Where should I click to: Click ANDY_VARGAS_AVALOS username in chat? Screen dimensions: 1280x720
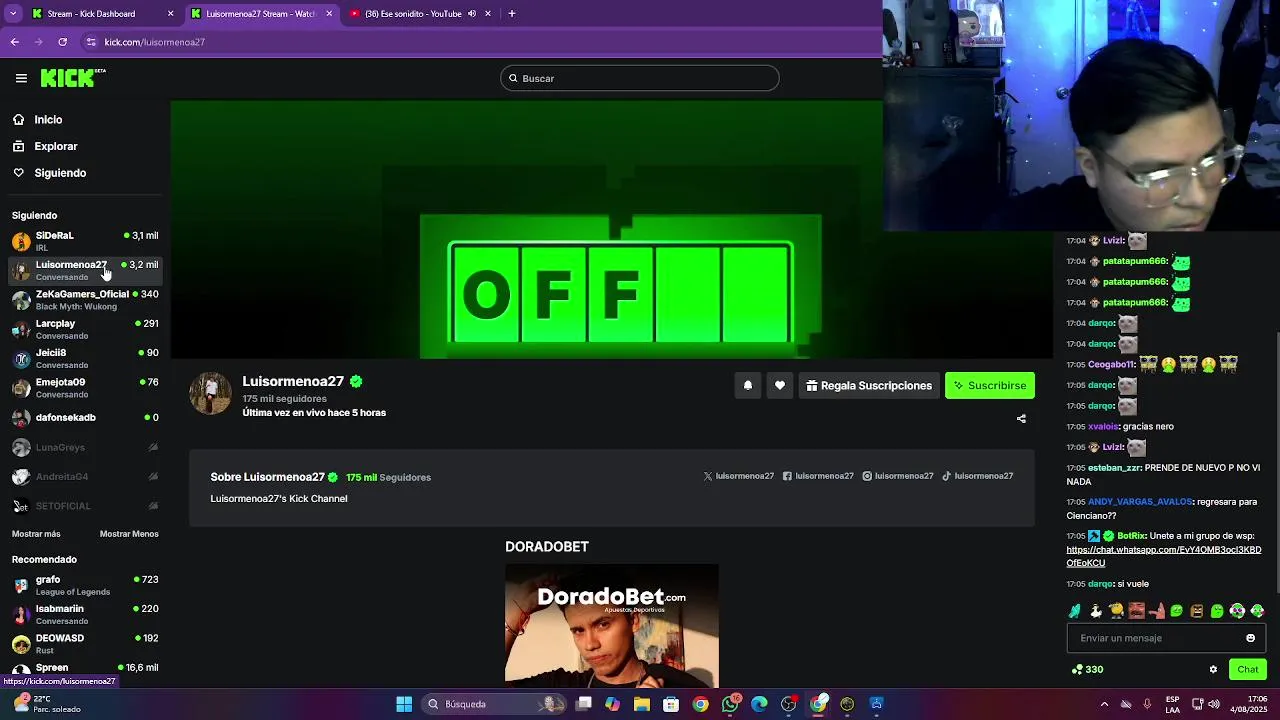tap(1140, 502)
